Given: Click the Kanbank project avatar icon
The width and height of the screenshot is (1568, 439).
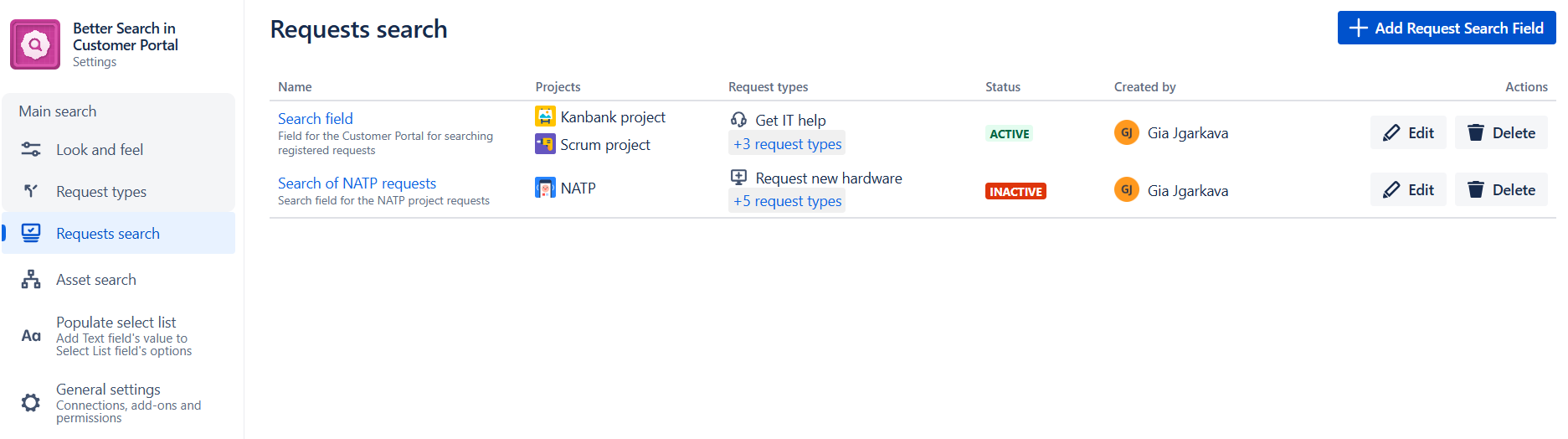Looking at the screenshot, I should click(545, 116).
